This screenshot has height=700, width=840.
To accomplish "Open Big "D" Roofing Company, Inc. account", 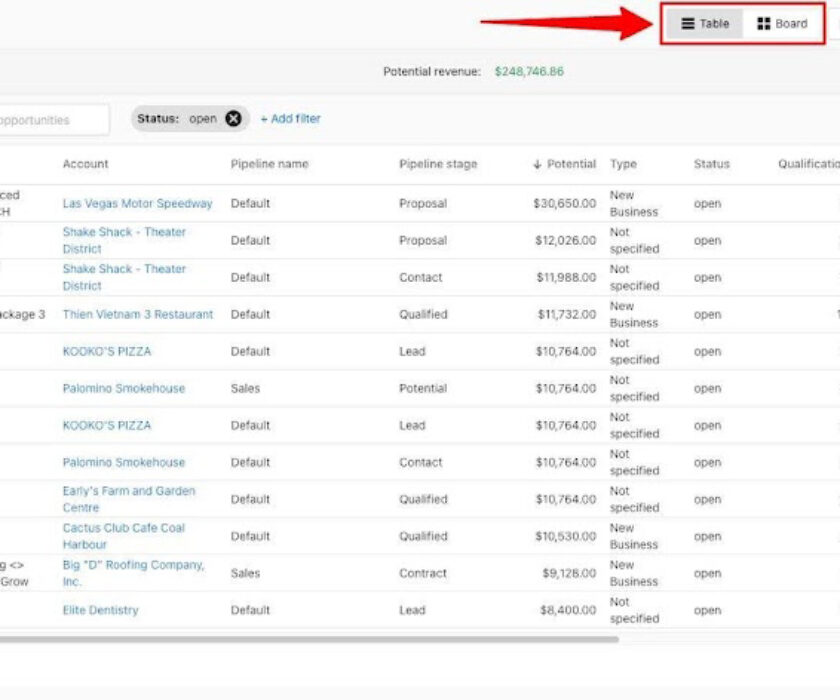I will coord(133,573).
